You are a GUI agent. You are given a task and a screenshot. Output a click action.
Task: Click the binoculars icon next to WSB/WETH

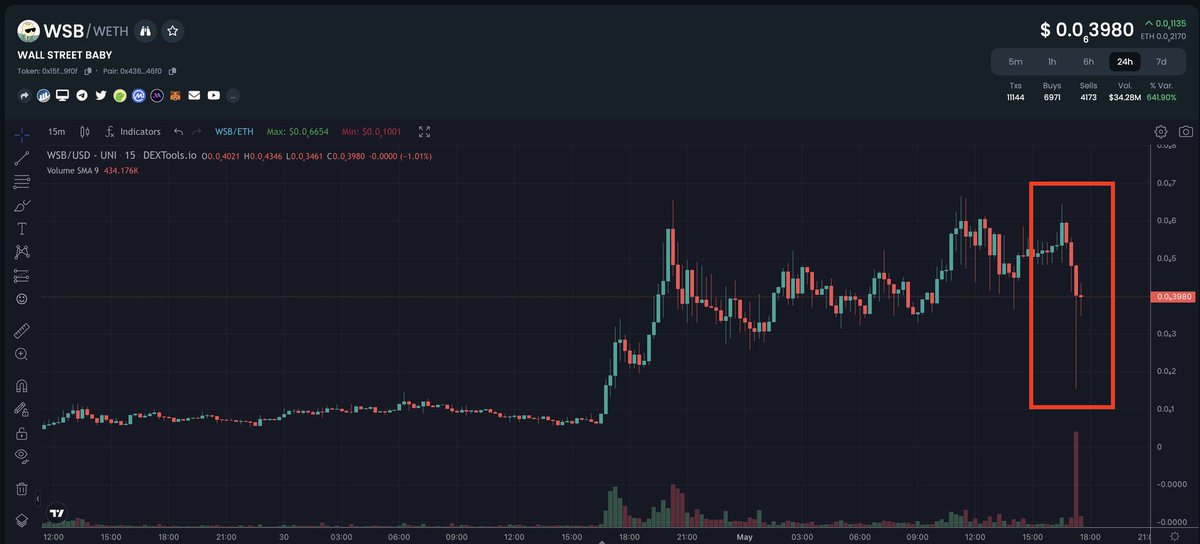coord(146,31)
